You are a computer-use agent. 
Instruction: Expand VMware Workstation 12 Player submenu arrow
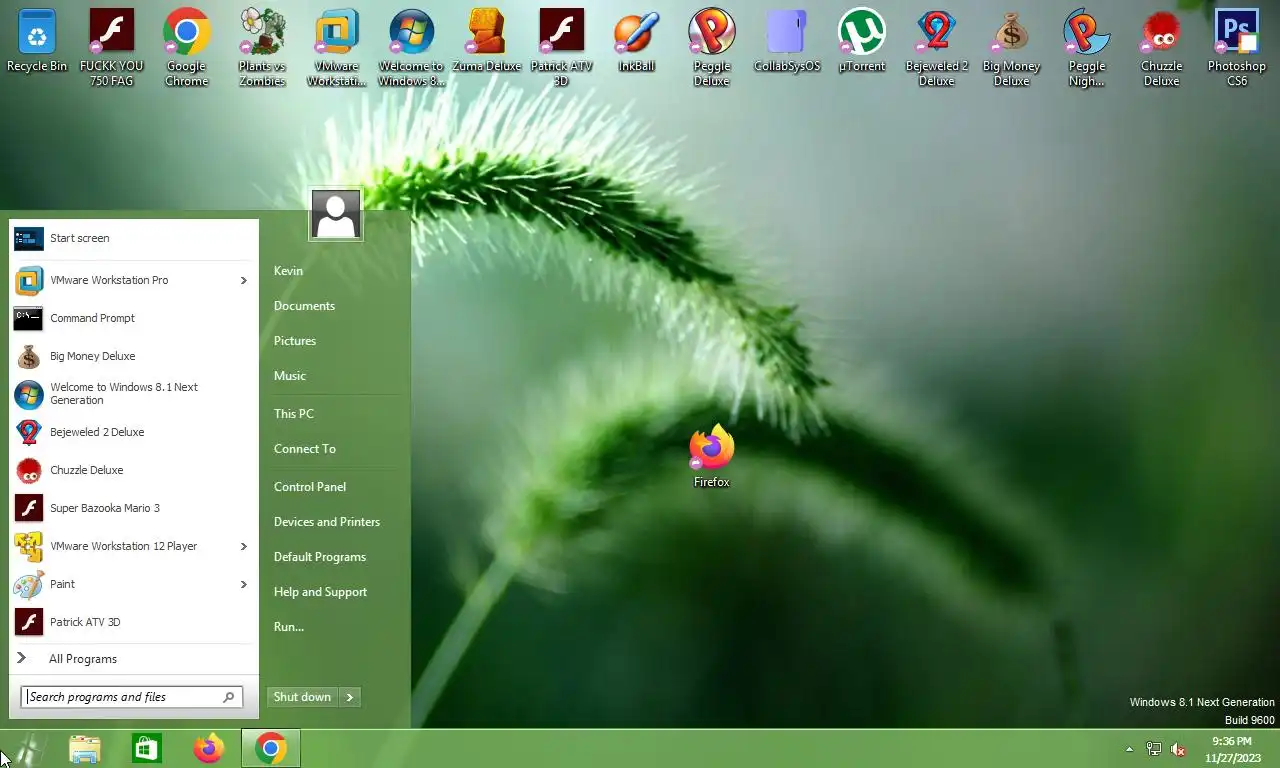click(243, 546)
